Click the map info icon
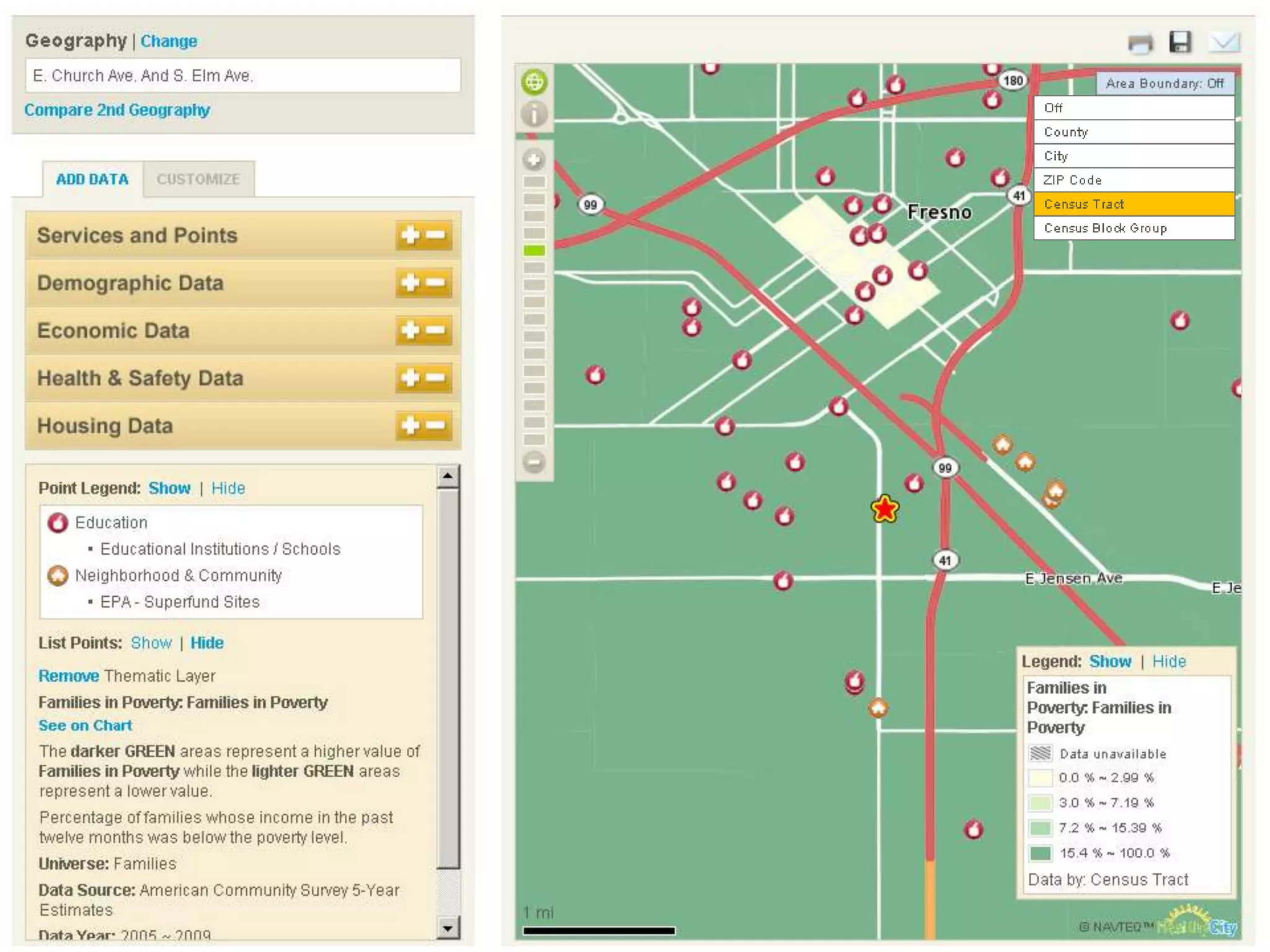The width and height of the screenshot is (1270, 952). point(534,114)
